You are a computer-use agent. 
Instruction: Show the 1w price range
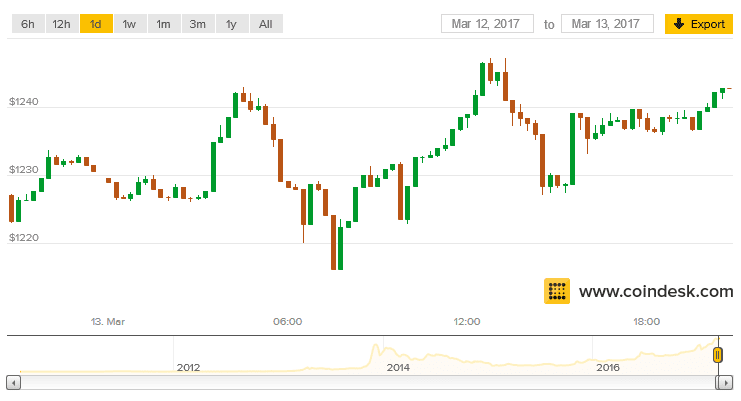[x=130, y=23]
